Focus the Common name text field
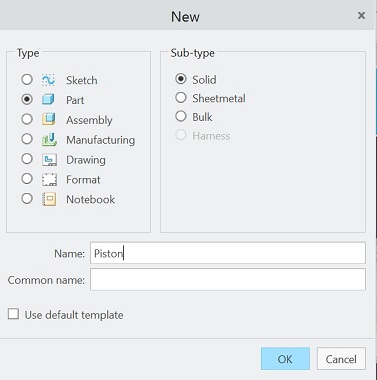Image resolution: width=377 pixels, height=380 pixels. (x=228, y=279)
